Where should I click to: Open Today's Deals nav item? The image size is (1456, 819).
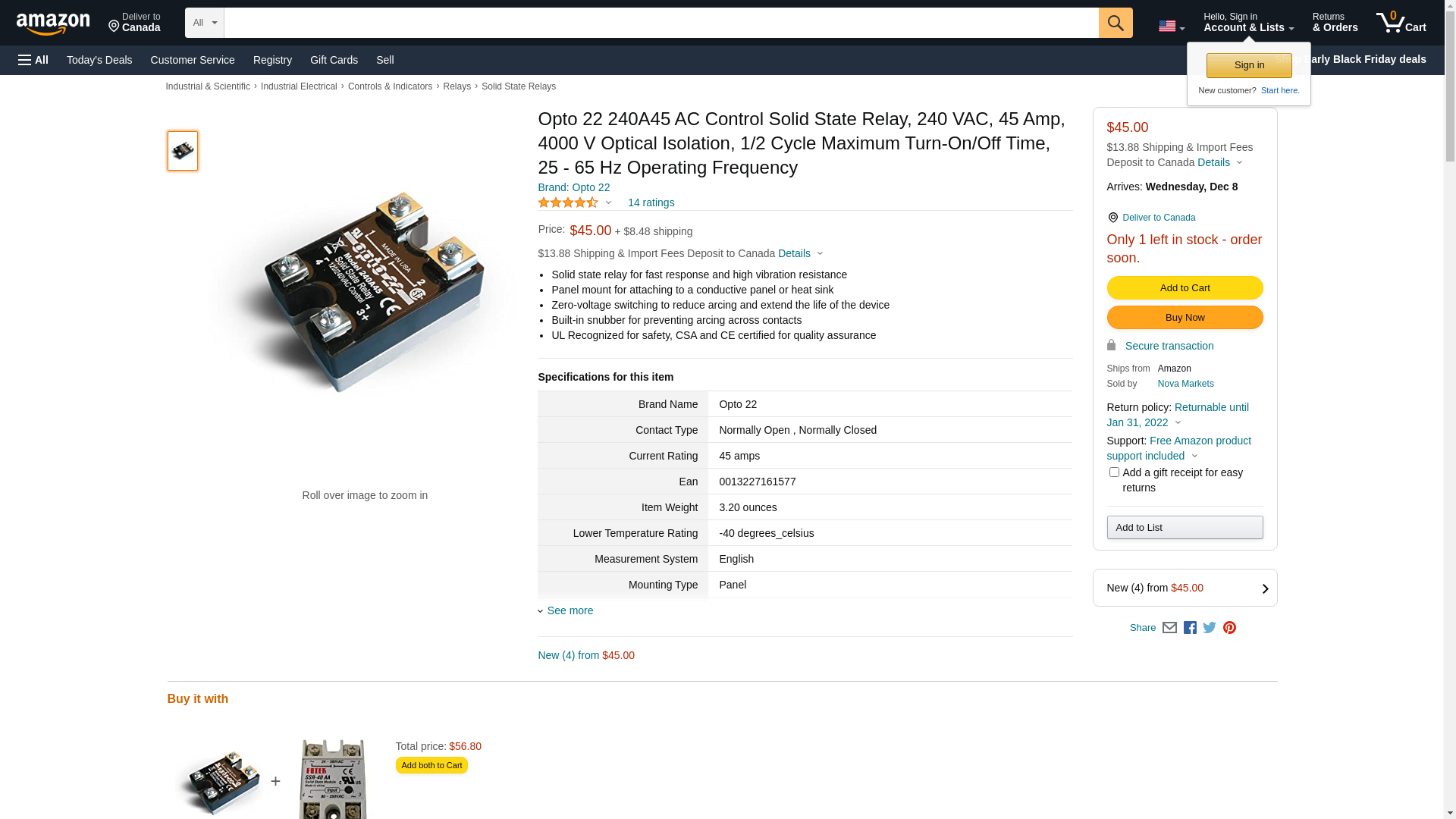[x=99, y=60]
